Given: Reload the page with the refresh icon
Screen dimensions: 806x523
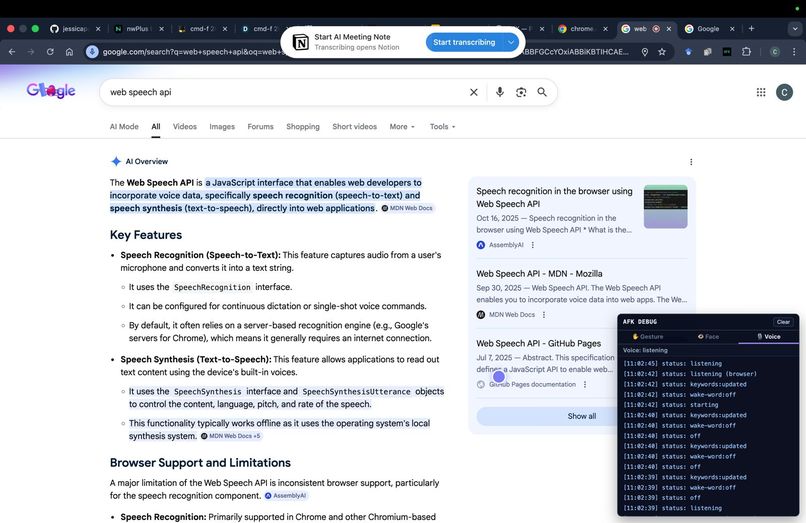Looking at the screenshot, I should click(50, 51).
